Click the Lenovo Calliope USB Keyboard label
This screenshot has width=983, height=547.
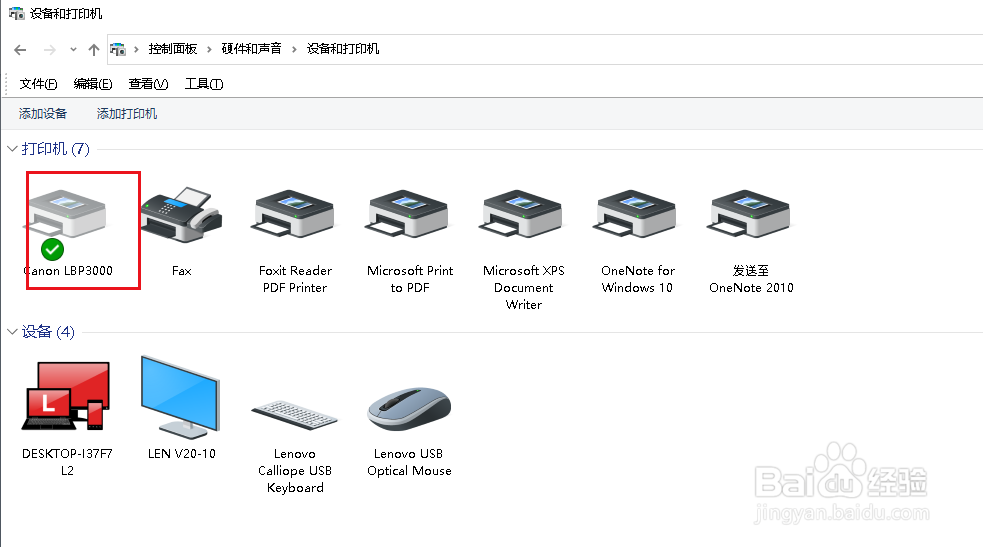(x=295, y=471)
